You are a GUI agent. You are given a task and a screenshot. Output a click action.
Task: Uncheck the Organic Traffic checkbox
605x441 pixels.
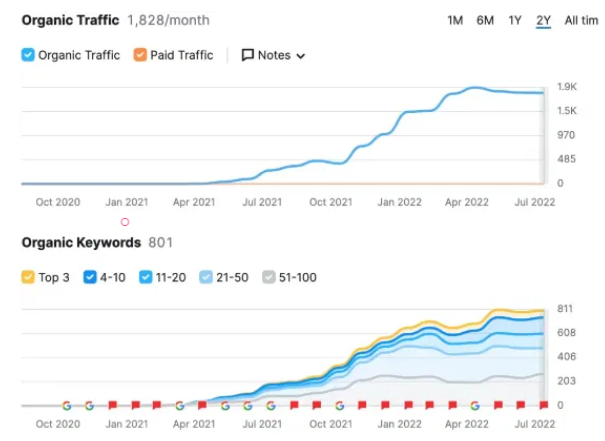[x=27, y=55]
